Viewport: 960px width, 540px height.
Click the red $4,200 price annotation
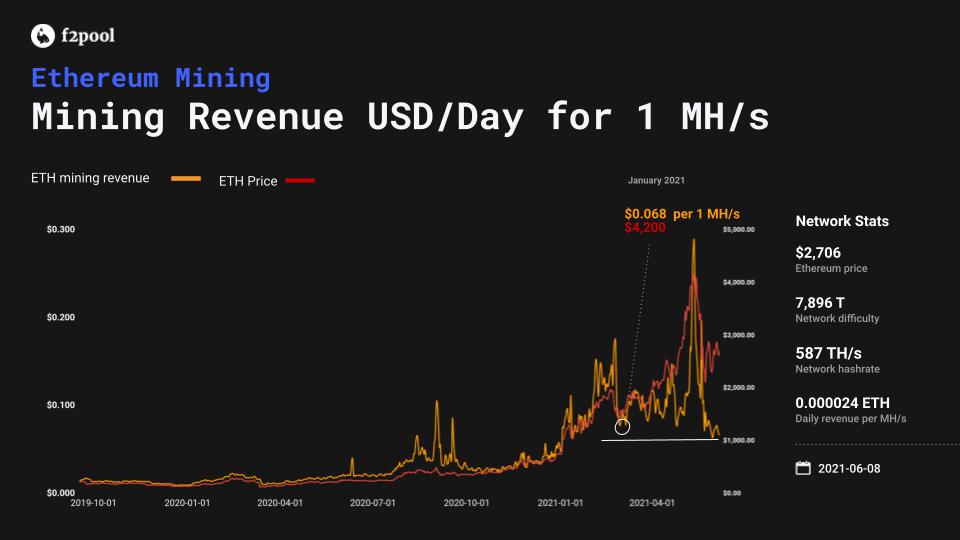(645, 228)
